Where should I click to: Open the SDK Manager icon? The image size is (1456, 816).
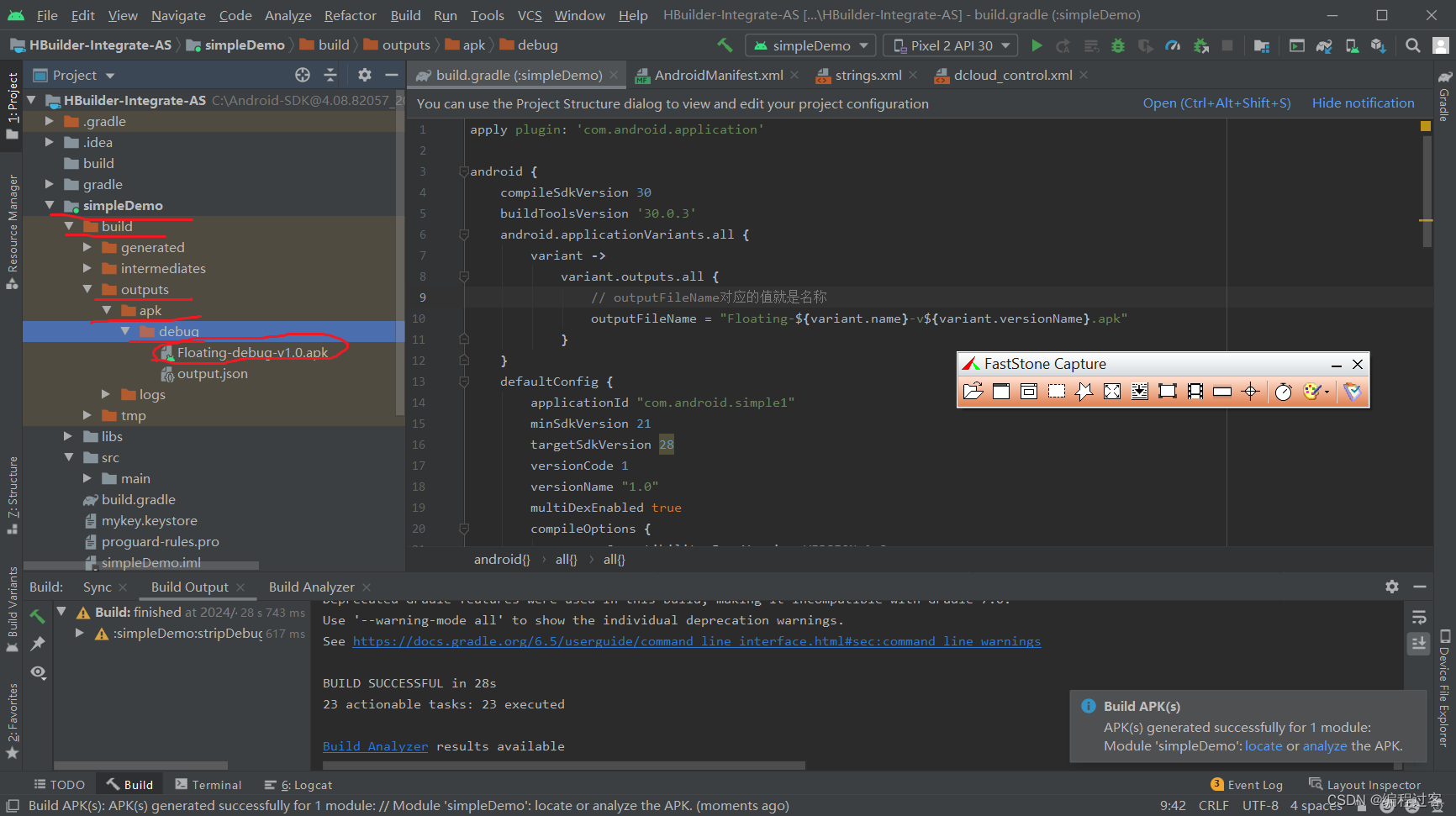coord(1379,45)
